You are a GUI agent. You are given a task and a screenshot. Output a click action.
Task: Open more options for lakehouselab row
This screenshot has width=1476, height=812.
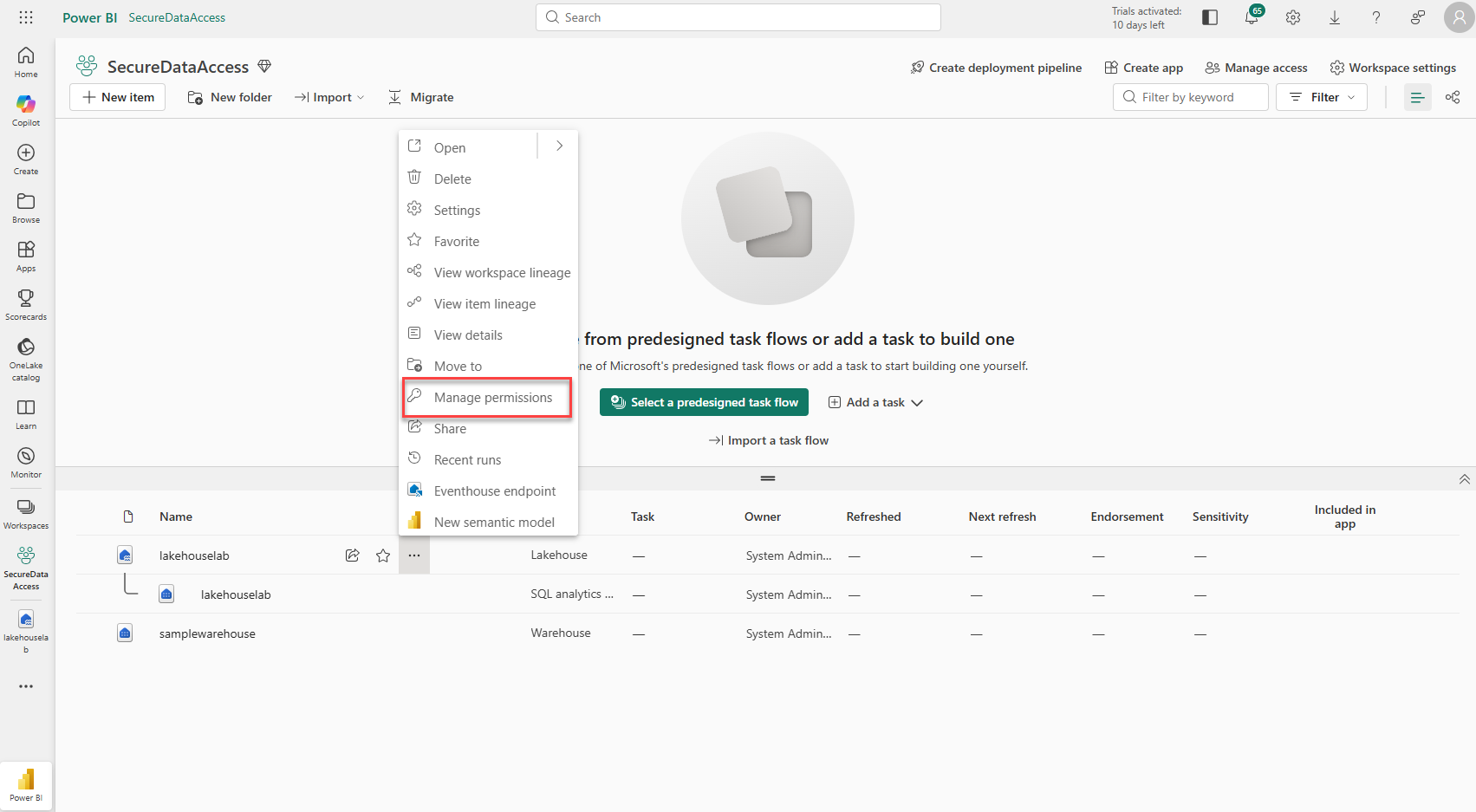tap(414, 555)
